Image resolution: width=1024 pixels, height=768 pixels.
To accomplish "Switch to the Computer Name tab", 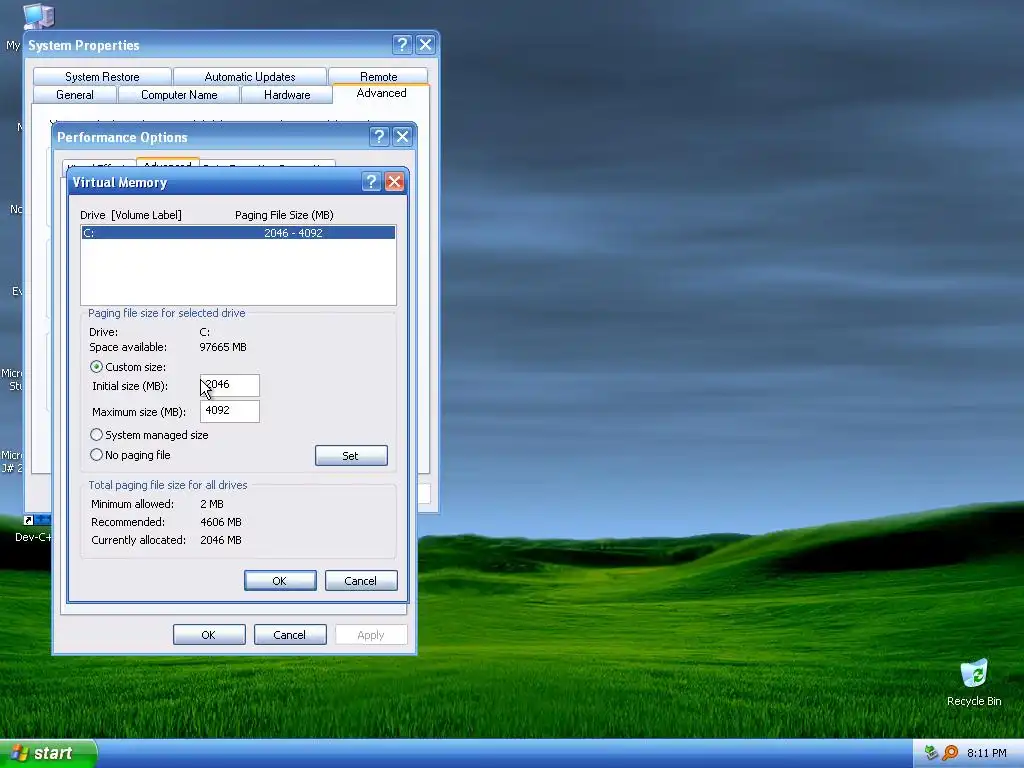I will (179, 95).
